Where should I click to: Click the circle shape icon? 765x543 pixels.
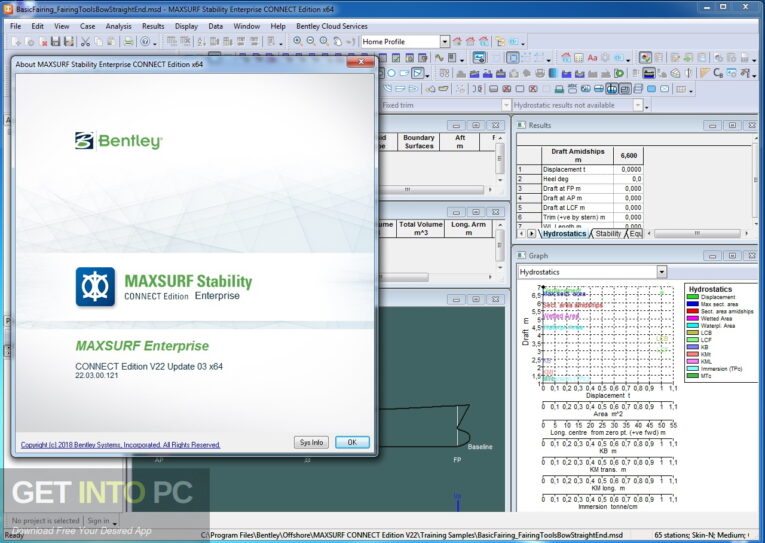click(391, 74)
